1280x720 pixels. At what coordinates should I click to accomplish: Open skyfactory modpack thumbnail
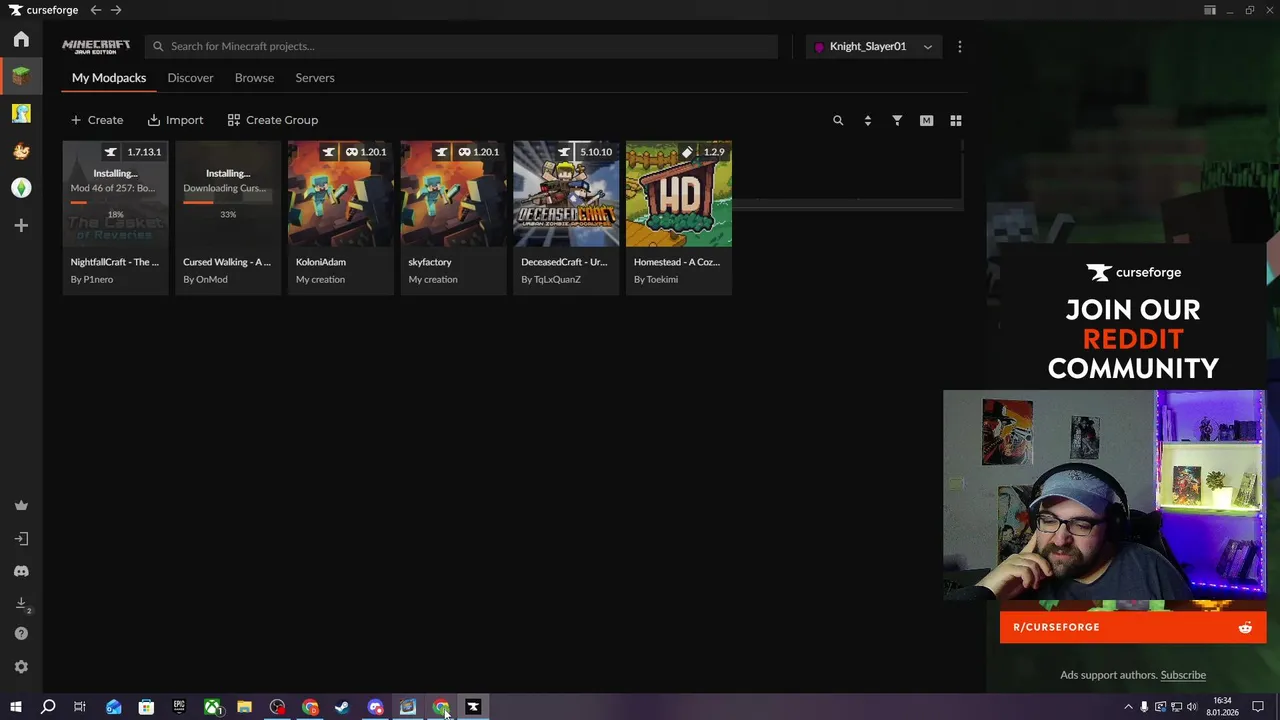(x=454, y=193)
